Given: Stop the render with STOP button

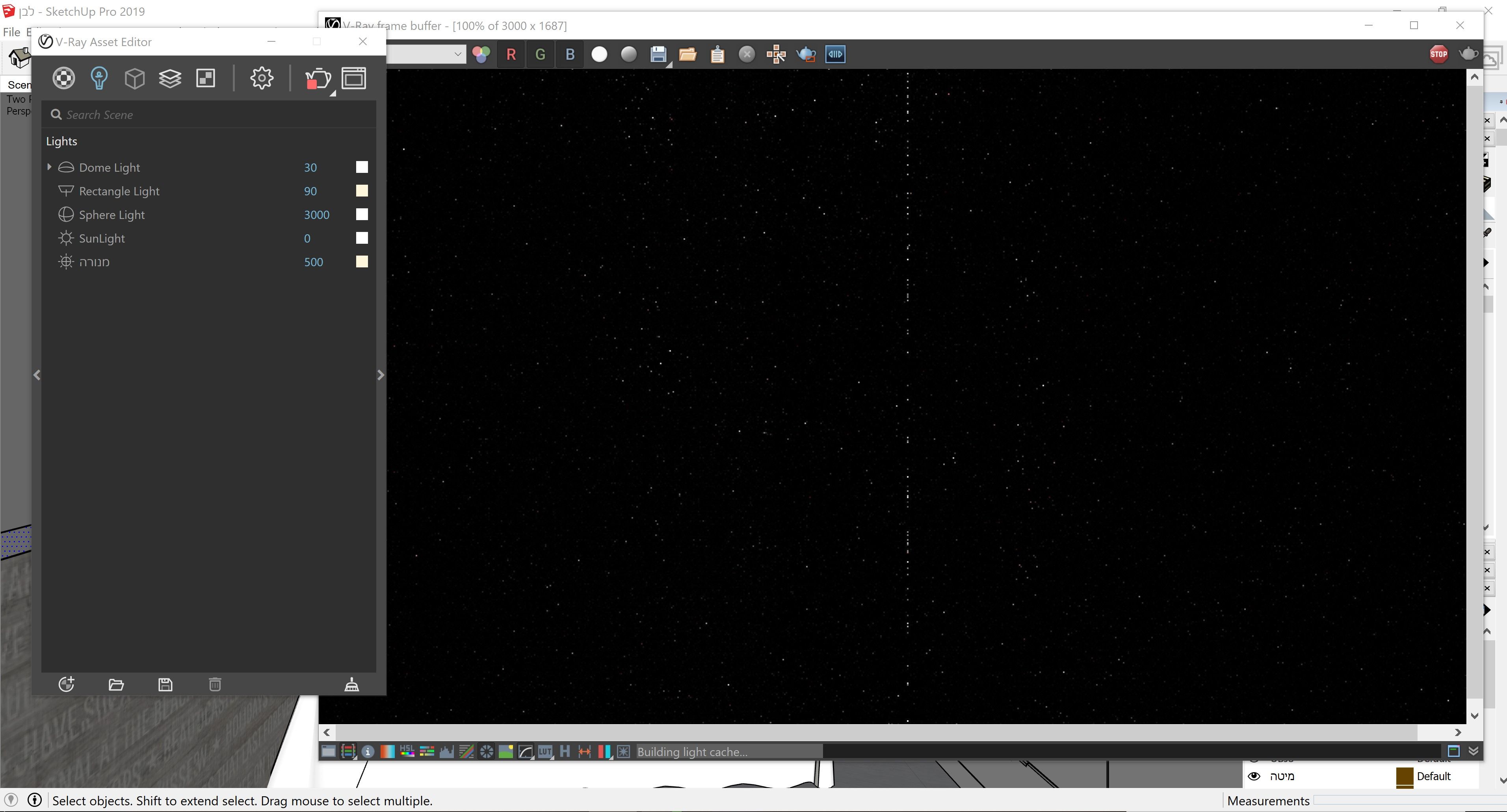Looking at the screenshot, I should pyautogui.click(x=1438, y=54).
